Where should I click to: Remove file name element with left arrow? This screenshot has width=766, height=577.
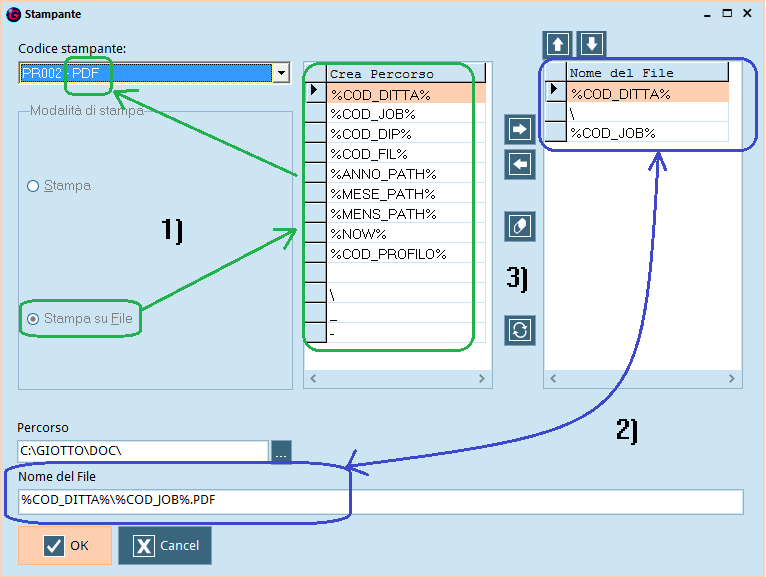(520, 165)
